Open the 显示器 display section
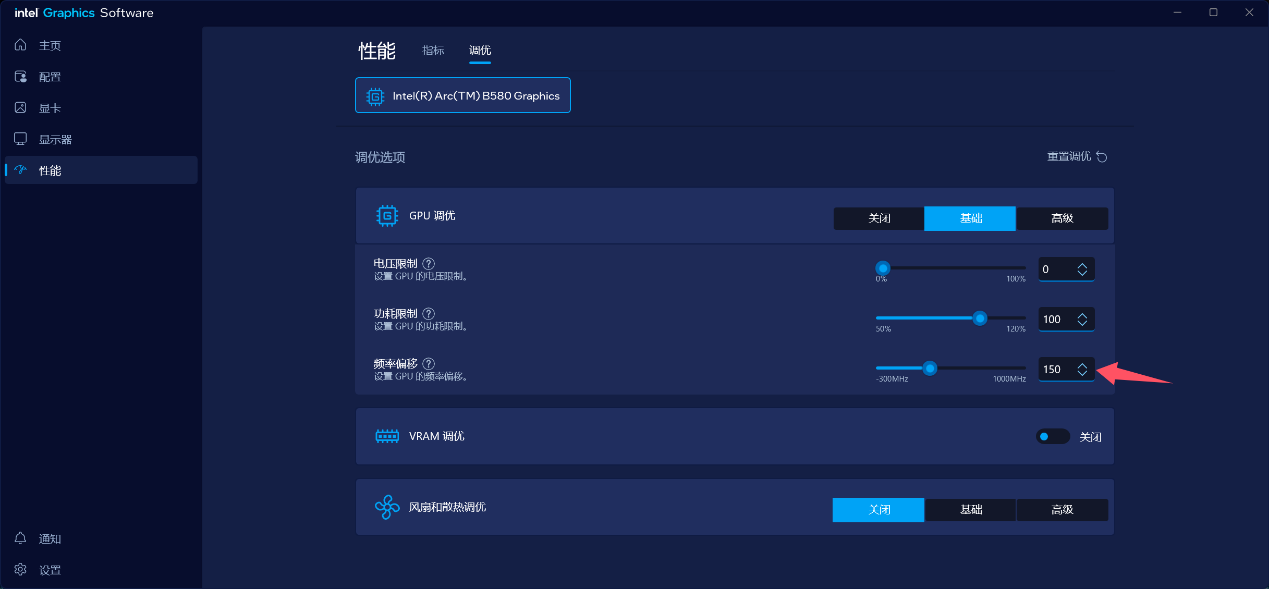 click(101, 139)
